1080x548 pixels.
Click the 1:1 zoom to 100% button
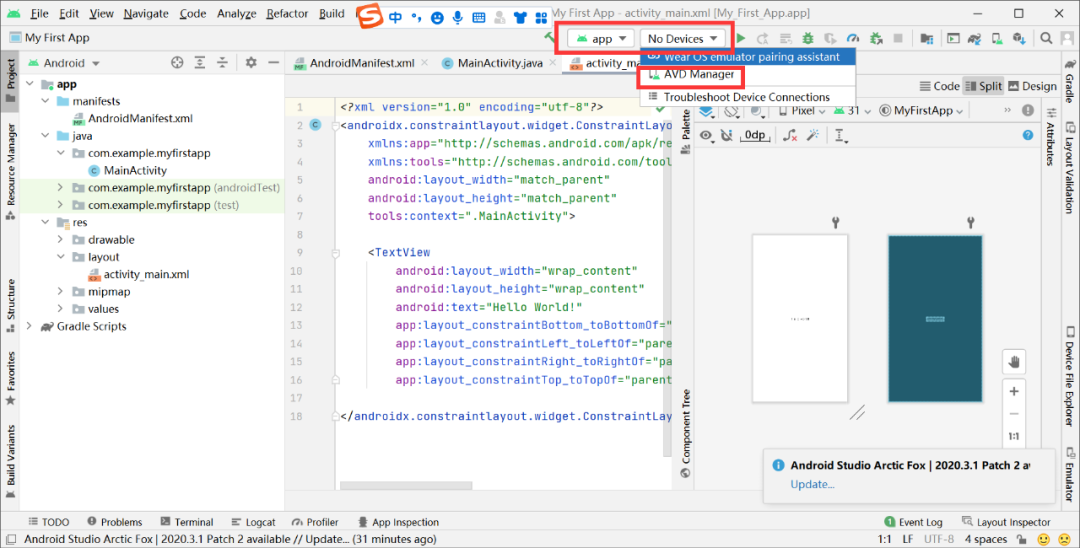(1014, 436)
